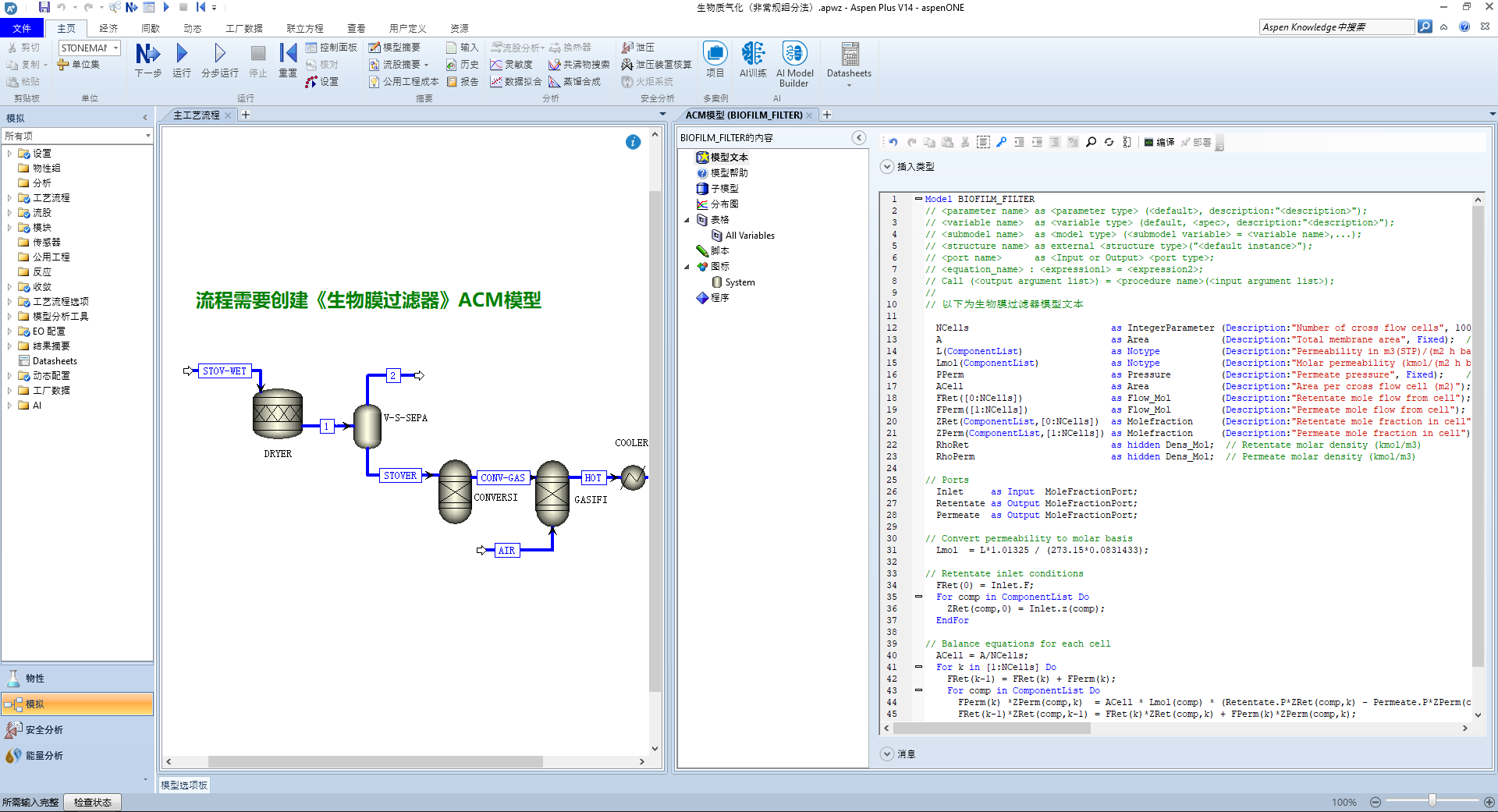Select the ACM模型 (BIOFILM_FILTER) tab
Screen dimensions: 1498x812
[744, 115]
